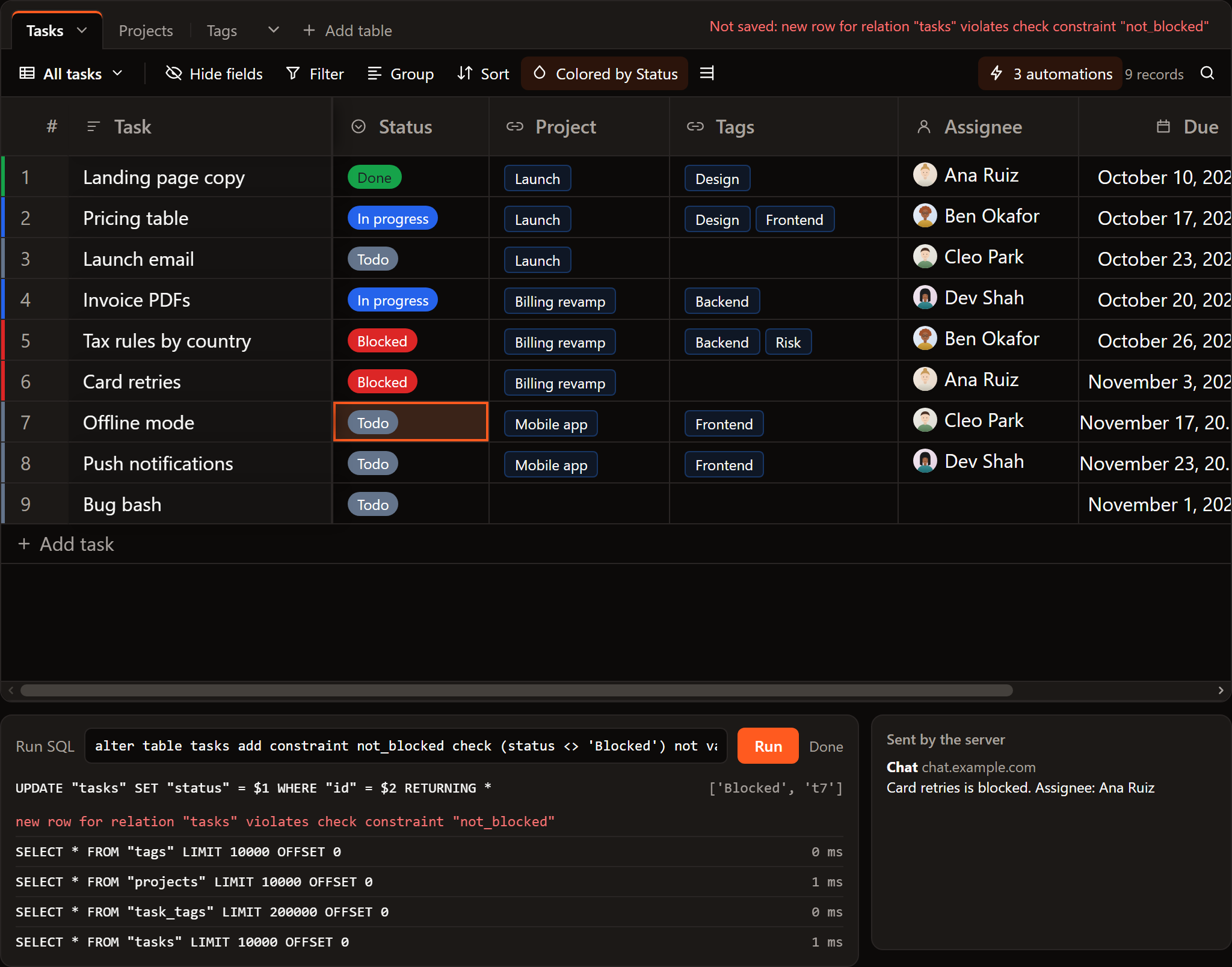
Task: Click the Mobile app project chip for Push notifications
Action: pyautogui.click(x=551, y=465)
